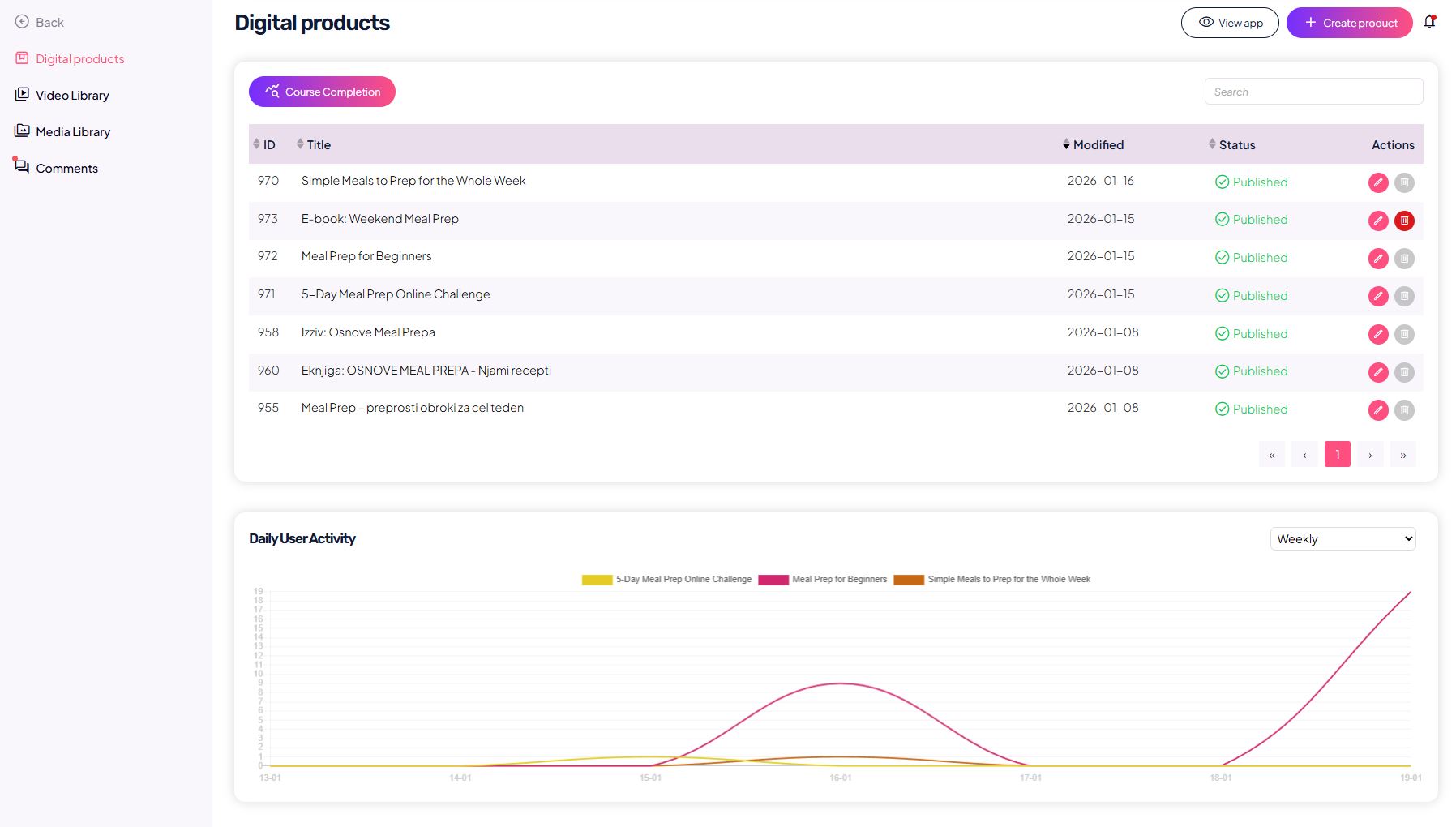This screenshot has height=827, width=1456.
Task: Delete the E-book: Weekend Meal Prep product
Action: coord(1404,221)
